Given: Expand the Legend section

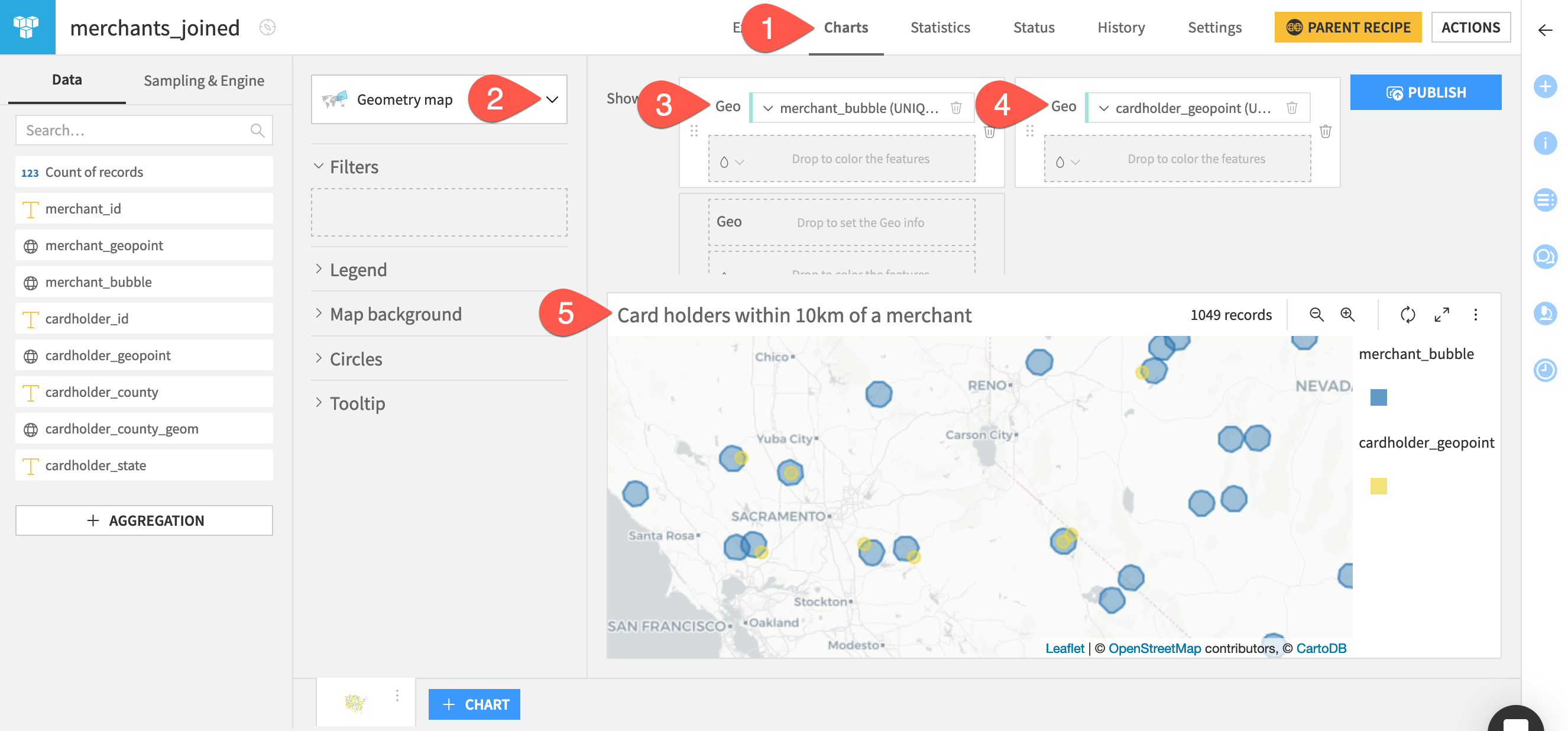Looking at the screenshot, I should (x=358, y=270).
